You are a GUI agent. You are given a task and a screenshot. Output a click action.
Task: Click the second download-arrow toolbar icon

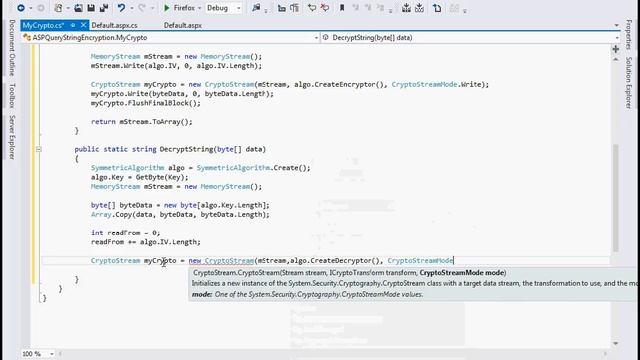pyautogui.click(x=419, y=8)
